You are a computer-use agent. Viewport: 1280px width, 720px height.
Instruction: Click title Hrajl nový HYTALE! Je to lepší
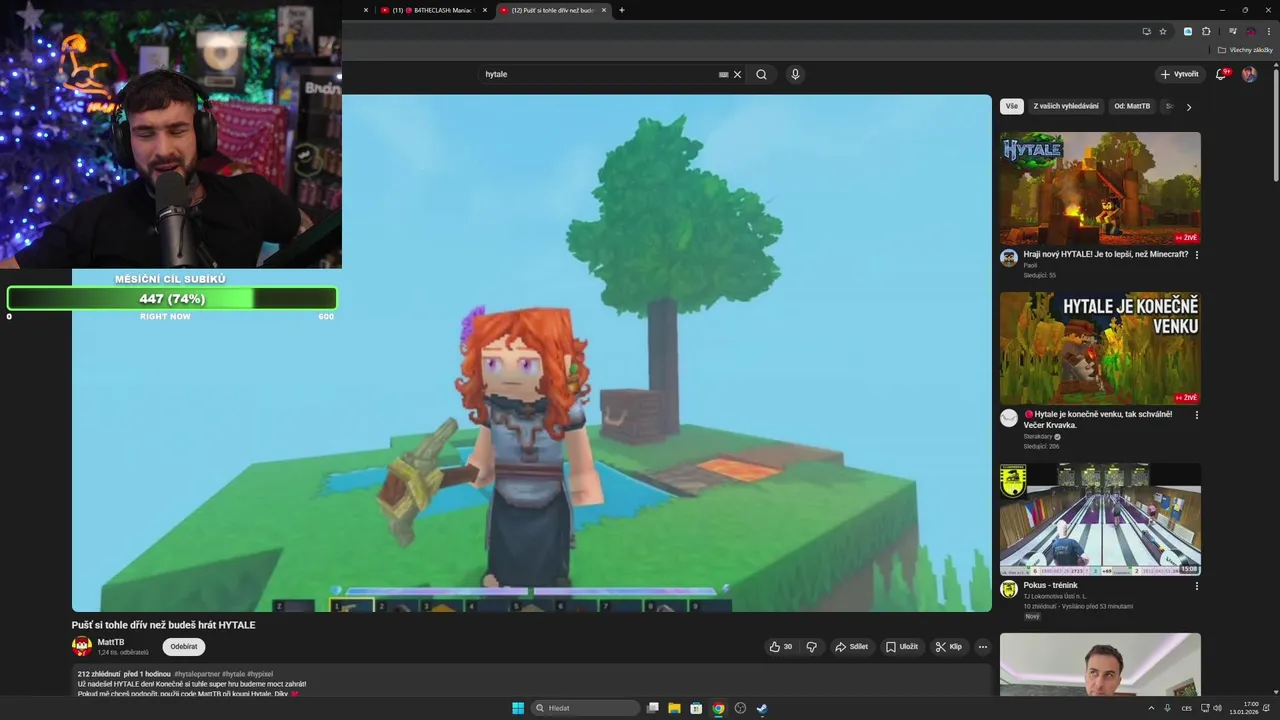(1106, 254)
